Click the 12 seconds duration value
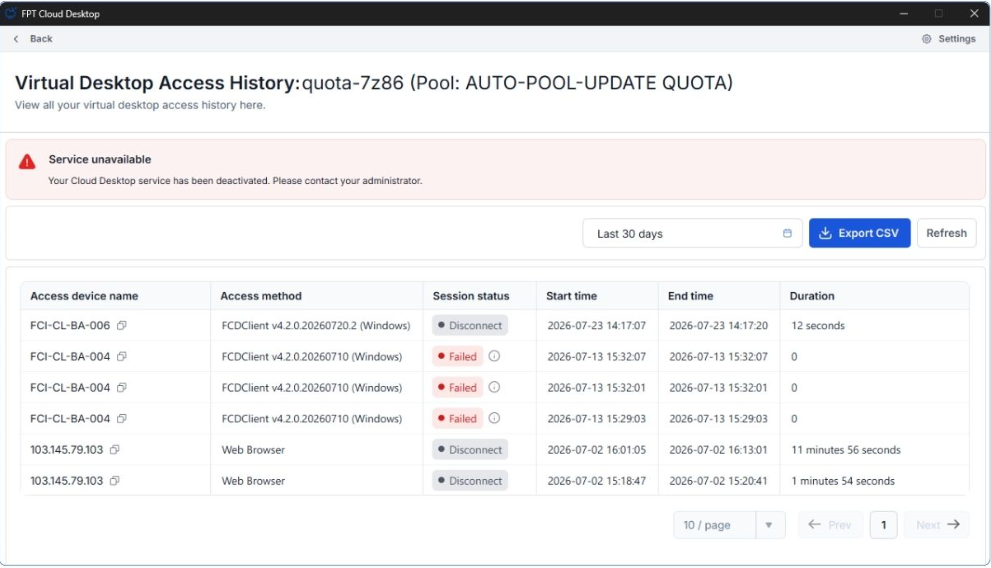This screenshot has width=991, height=568. click(818, 325)
